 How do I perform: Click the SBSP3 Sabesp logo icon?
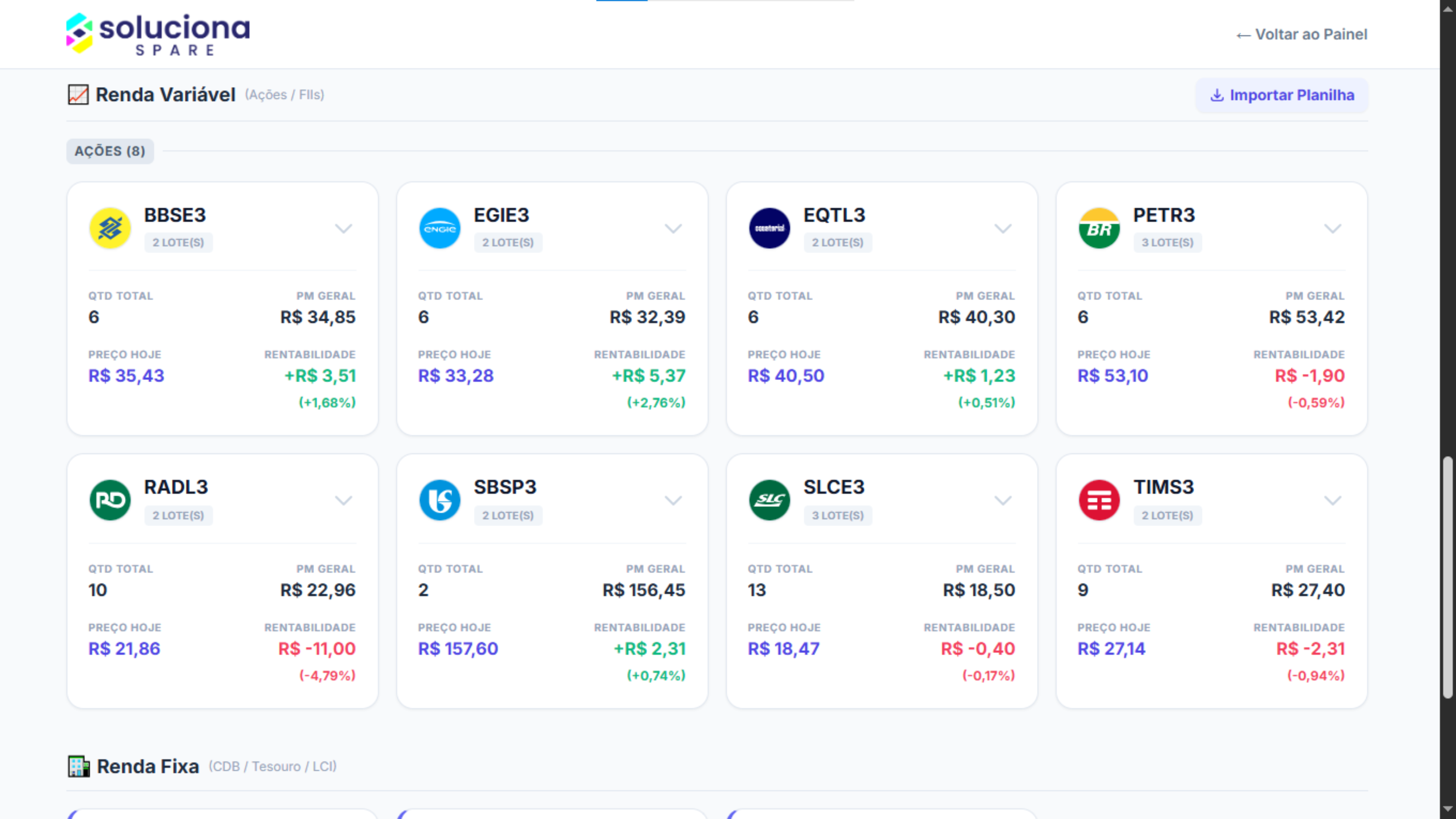click(x=440, y=500)
